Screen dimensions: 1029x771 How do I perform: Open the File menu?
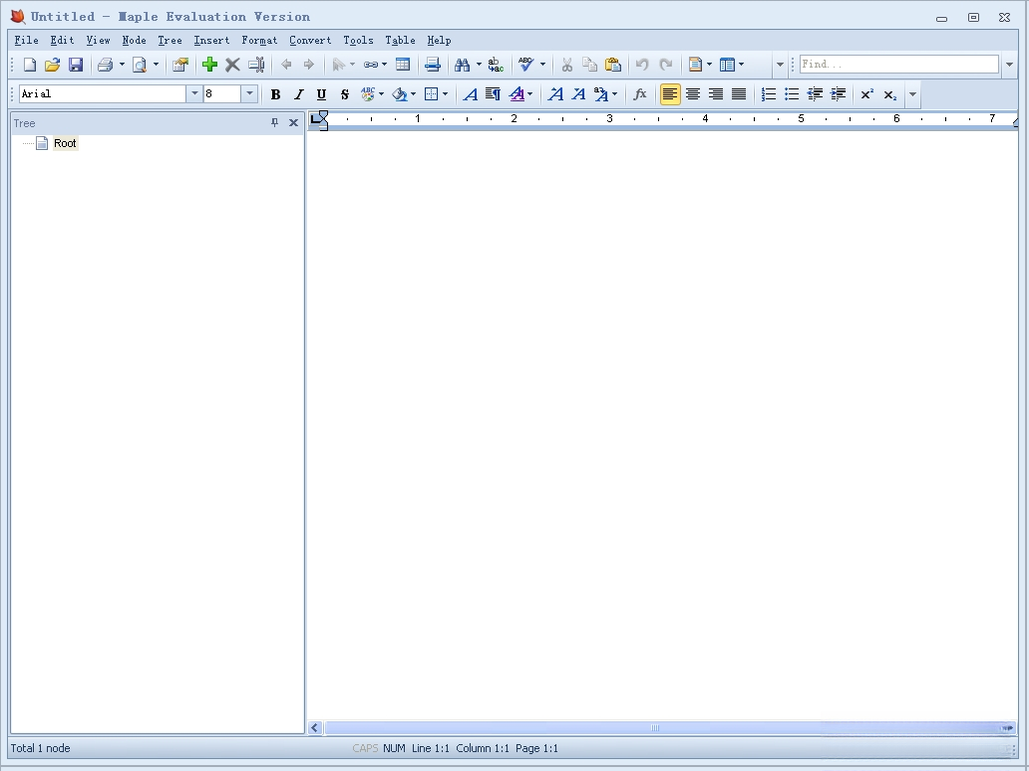(x=26, y=40)
